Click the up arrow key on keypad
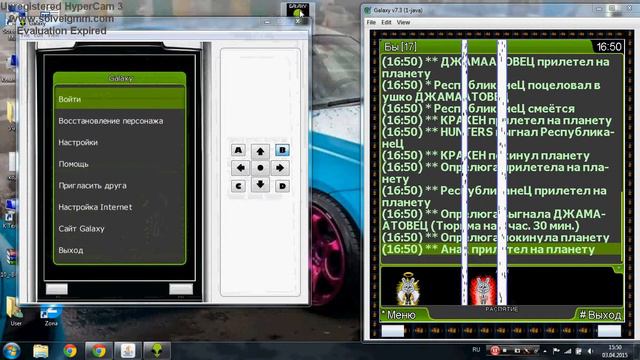 coord(260,151)
